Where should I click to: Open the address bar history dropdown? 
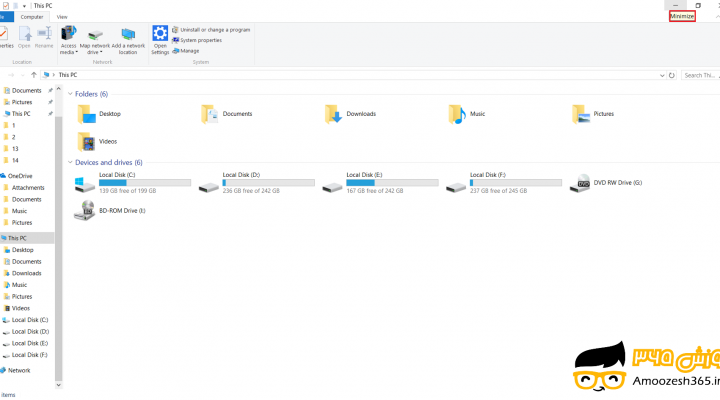(x=662, y=75)
